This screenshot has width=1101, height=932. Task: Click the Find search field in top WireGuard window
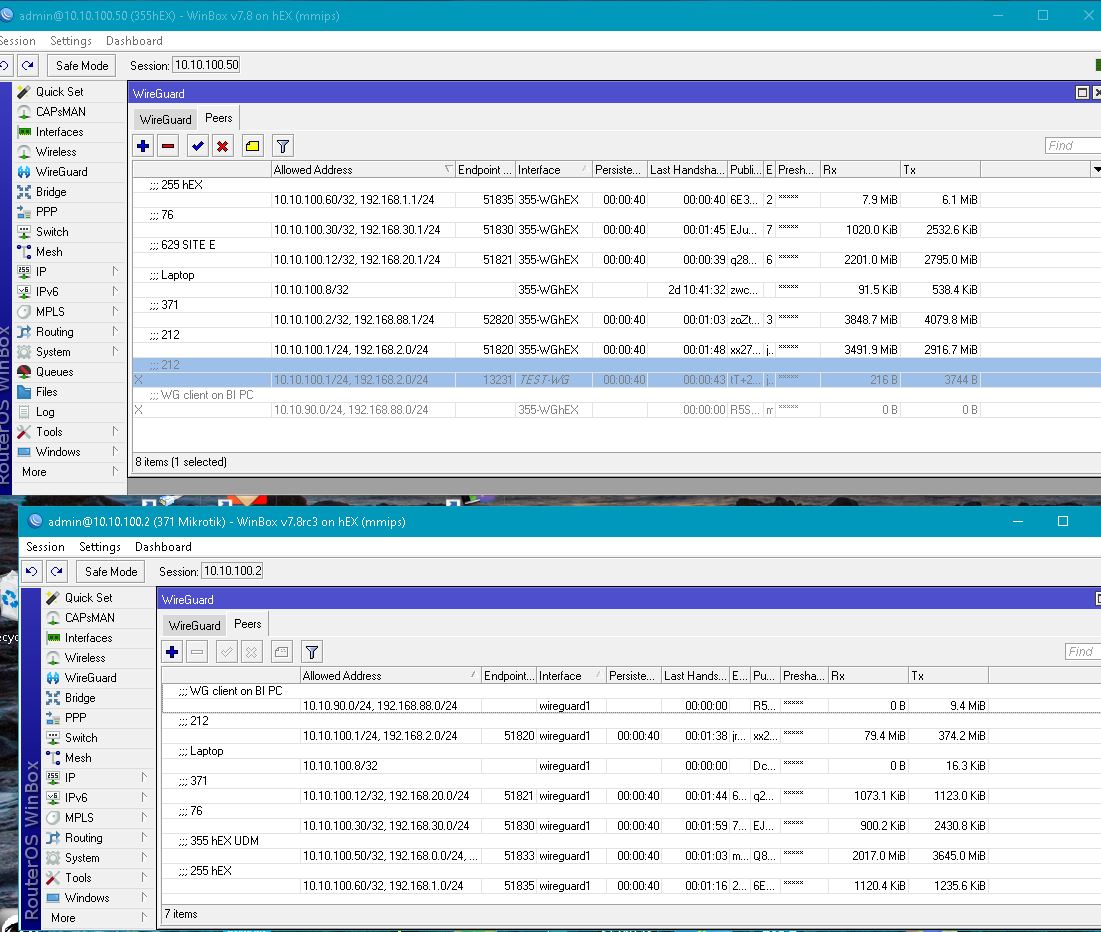1072,146
